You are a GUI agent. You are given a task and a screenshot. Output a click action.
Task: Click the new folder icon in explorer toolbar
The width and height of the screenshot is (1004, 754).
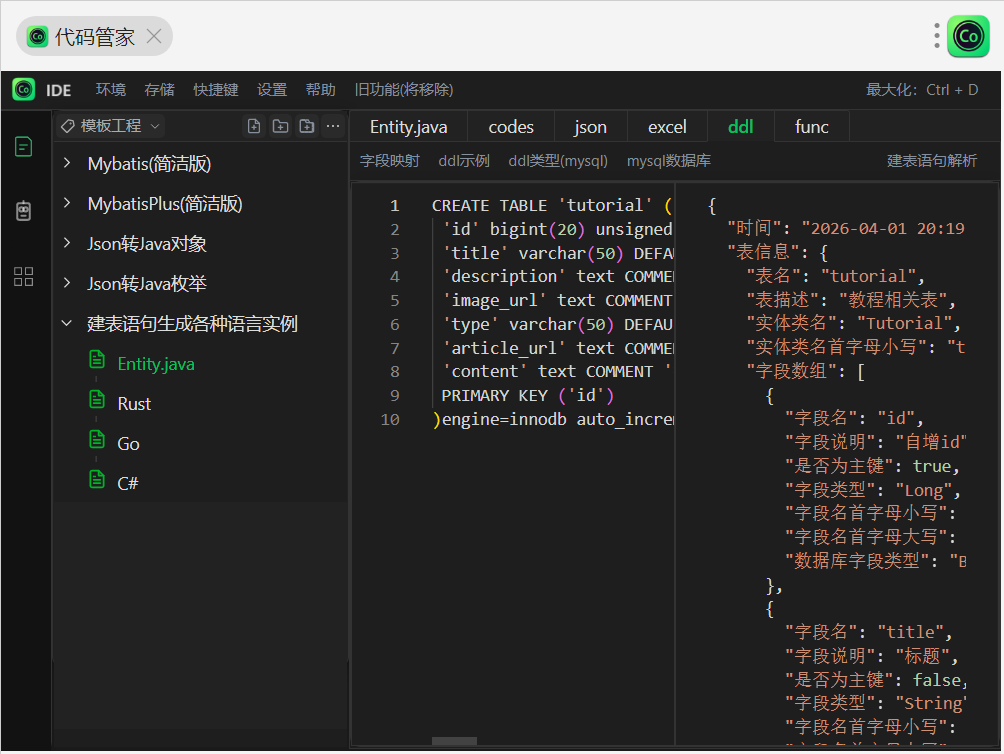coord(280,126)
